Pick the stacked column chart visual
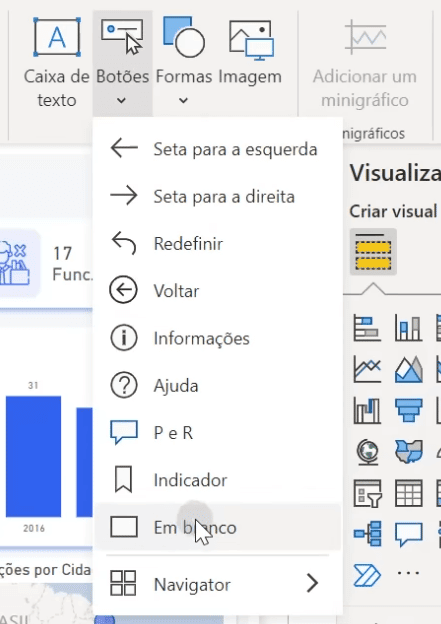Screen dimensions: 441x624 [408, 328]
